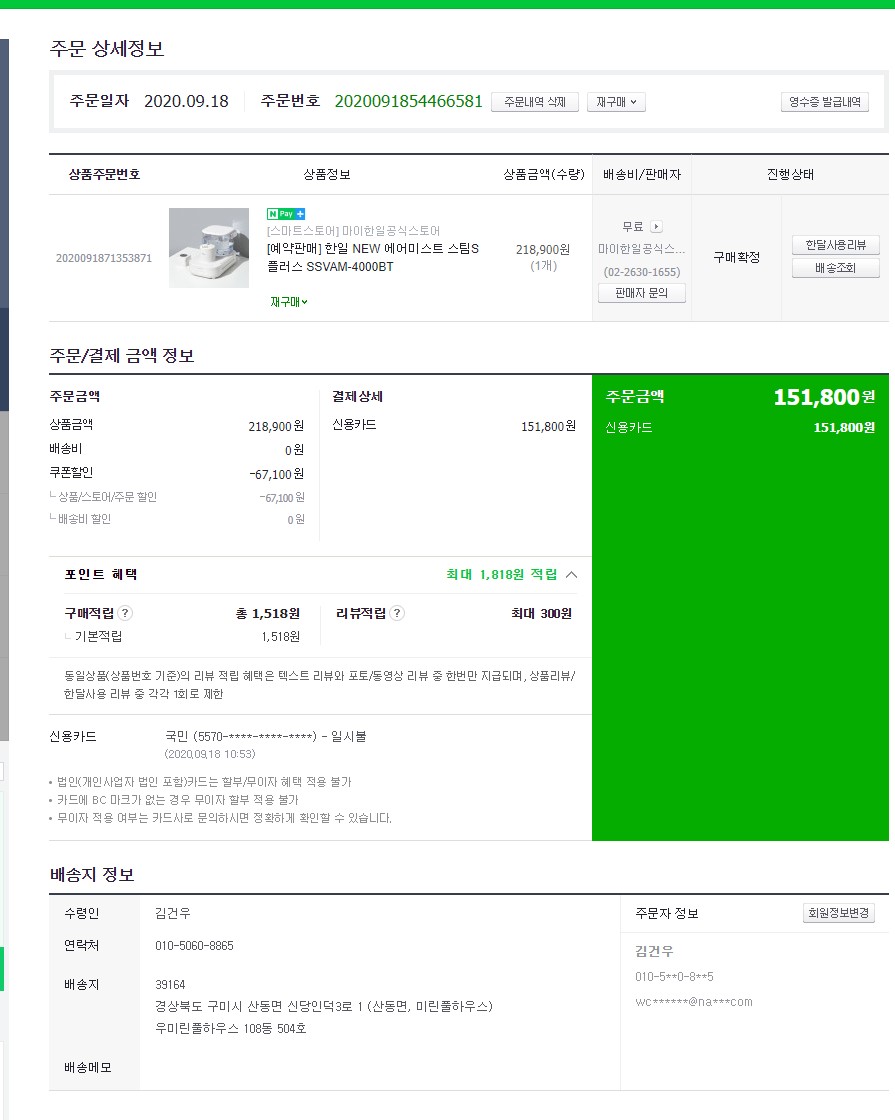The image size is (895, 1120).
Task: Click the 최대 1,818원 적립 text
Action: click(501, 574)
